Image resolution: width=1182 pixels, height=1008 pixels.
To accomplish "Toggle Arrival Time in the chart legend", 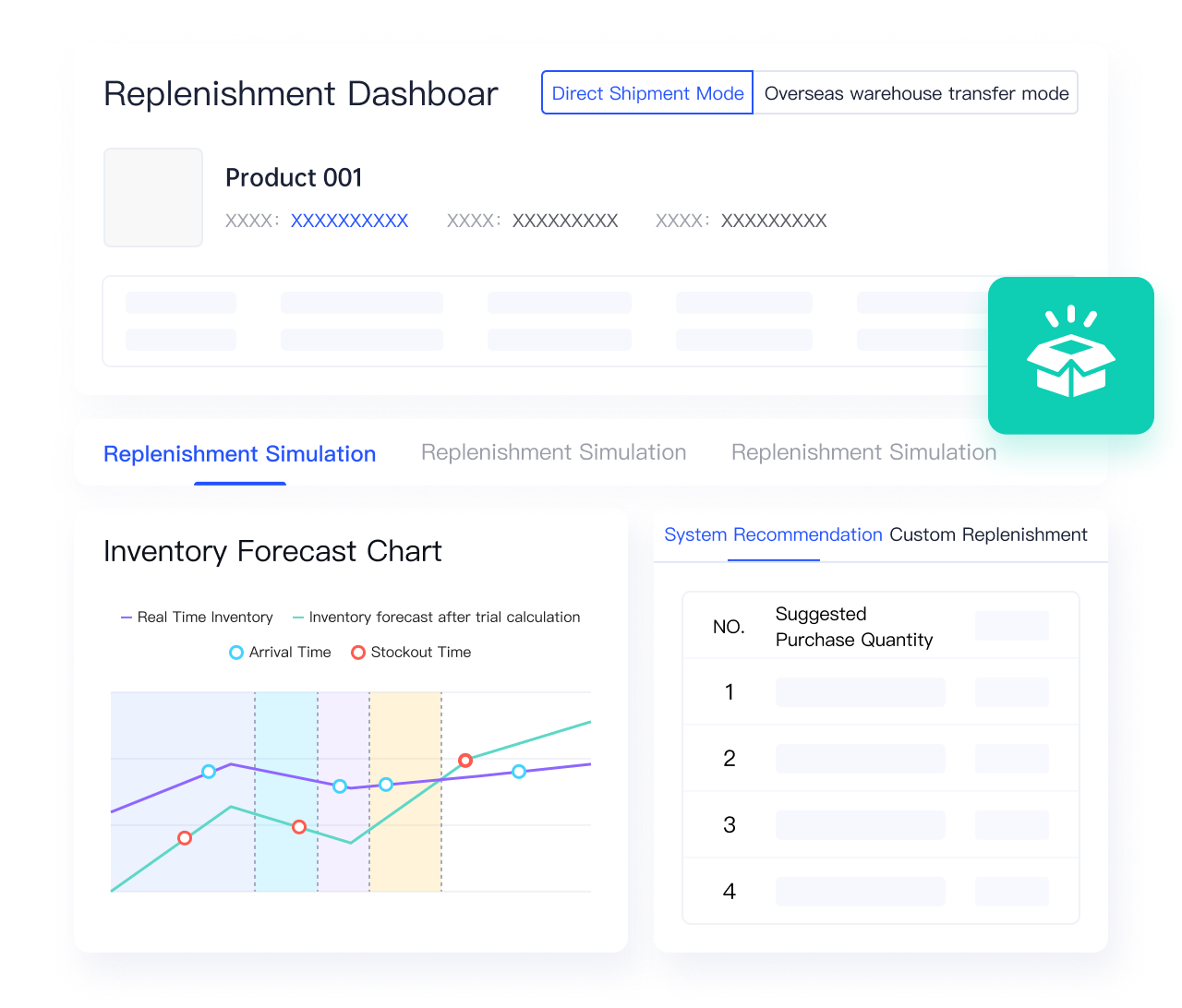I will (x=280, y=652).
